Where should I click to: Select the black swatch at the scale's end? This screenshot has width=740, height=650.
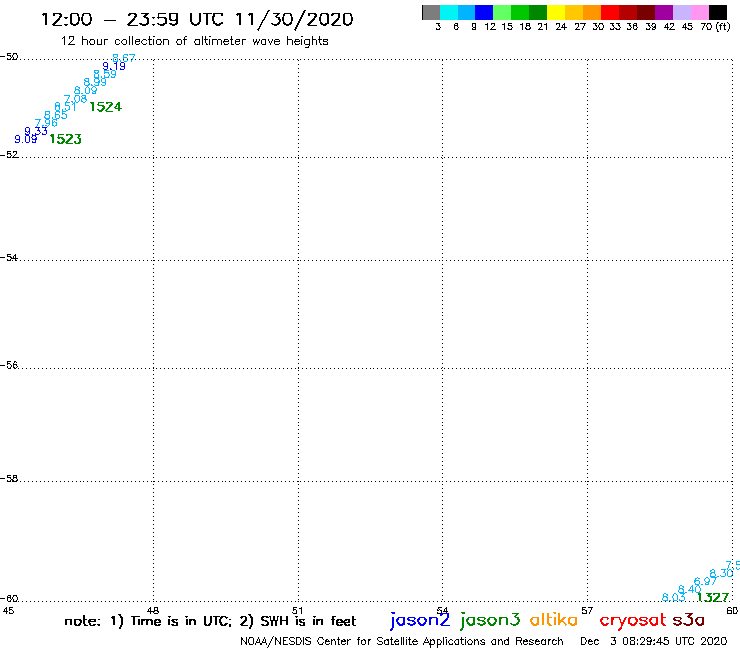coord(717,12)
